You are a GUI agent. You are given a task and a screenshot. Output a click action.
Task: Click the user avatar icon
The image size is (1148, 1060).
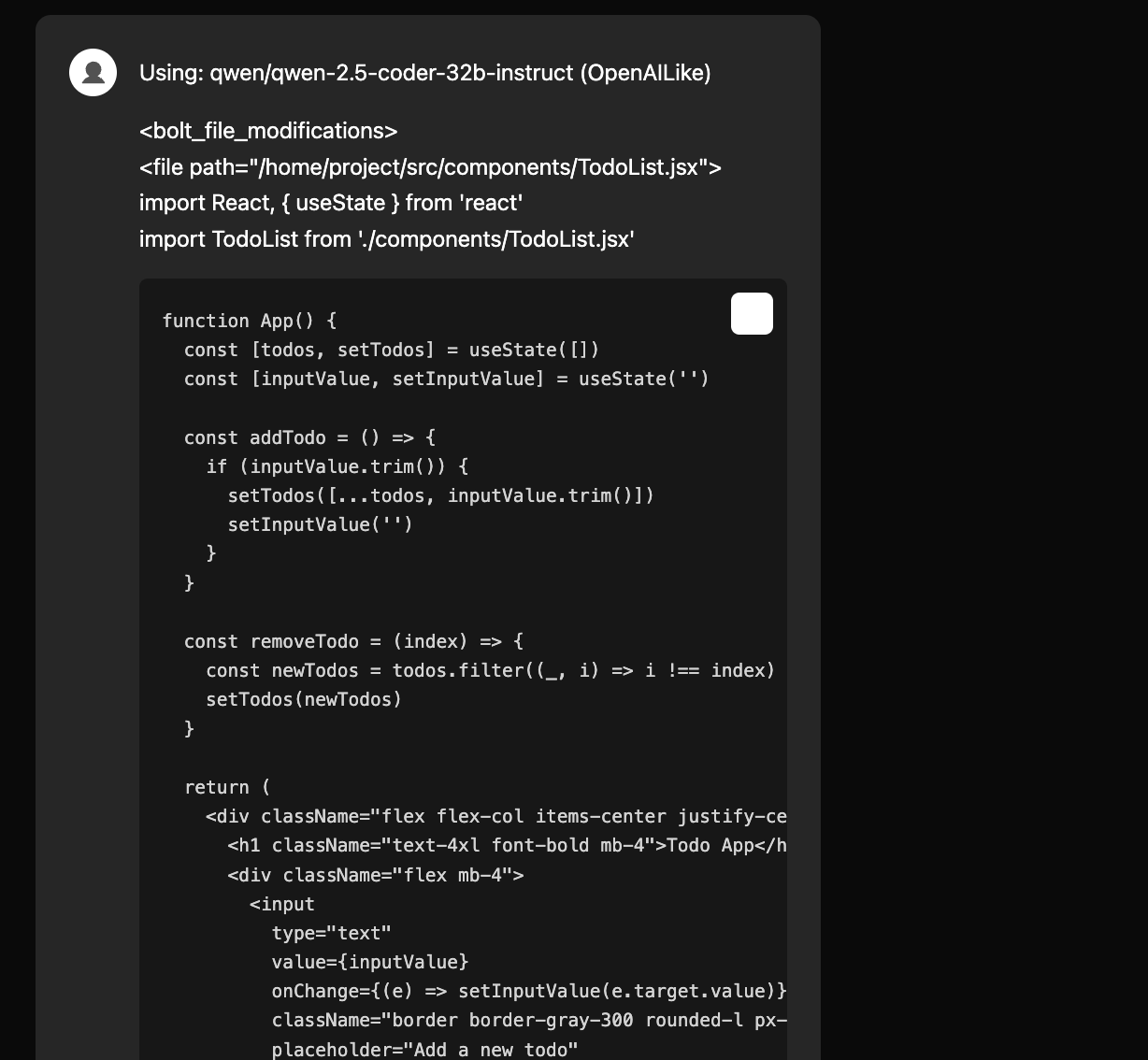[x=93, y=73]
